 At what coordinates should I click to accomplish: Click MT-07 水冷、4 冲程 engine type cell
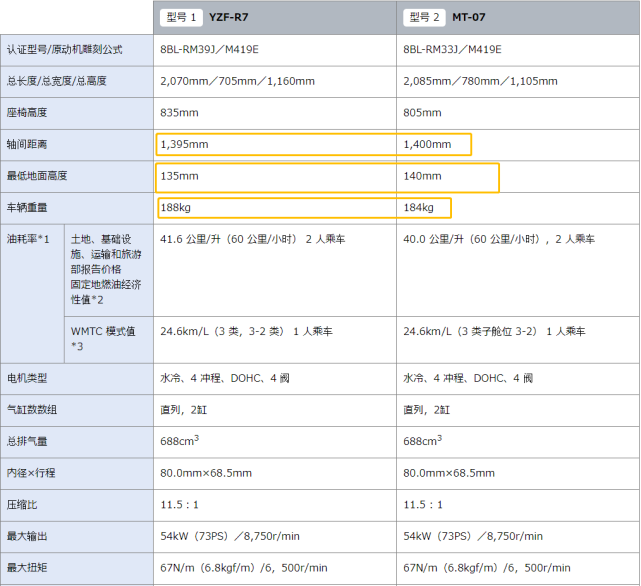(468, 378)
